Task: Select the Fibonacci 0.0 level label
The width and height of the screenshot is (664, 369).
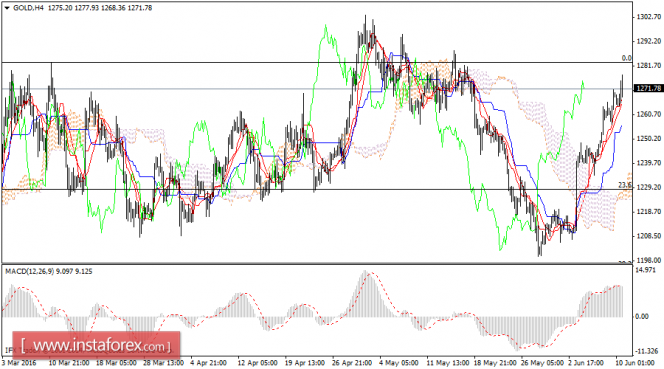Action: click(x=626, y=58)
